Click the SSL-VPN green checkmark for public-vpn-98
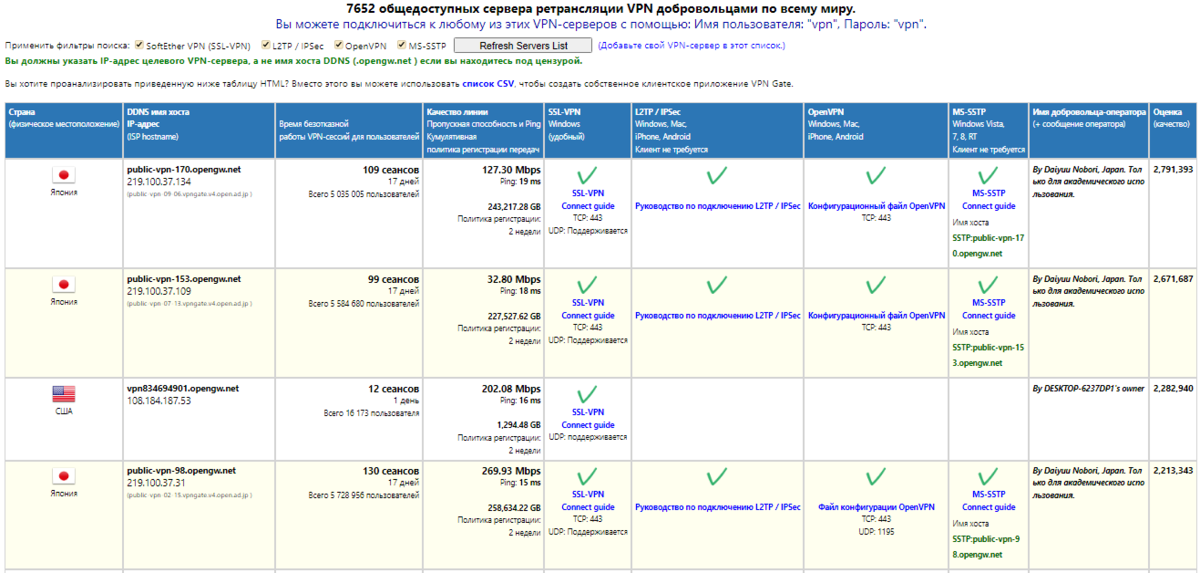 click(587, 476)
